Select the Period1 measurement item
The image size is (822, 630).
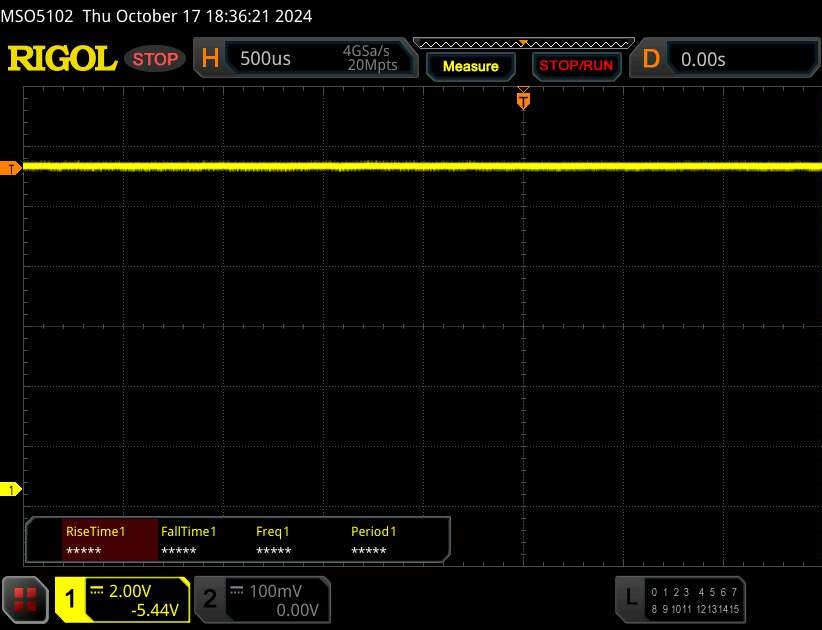click(x=373, y=540)
